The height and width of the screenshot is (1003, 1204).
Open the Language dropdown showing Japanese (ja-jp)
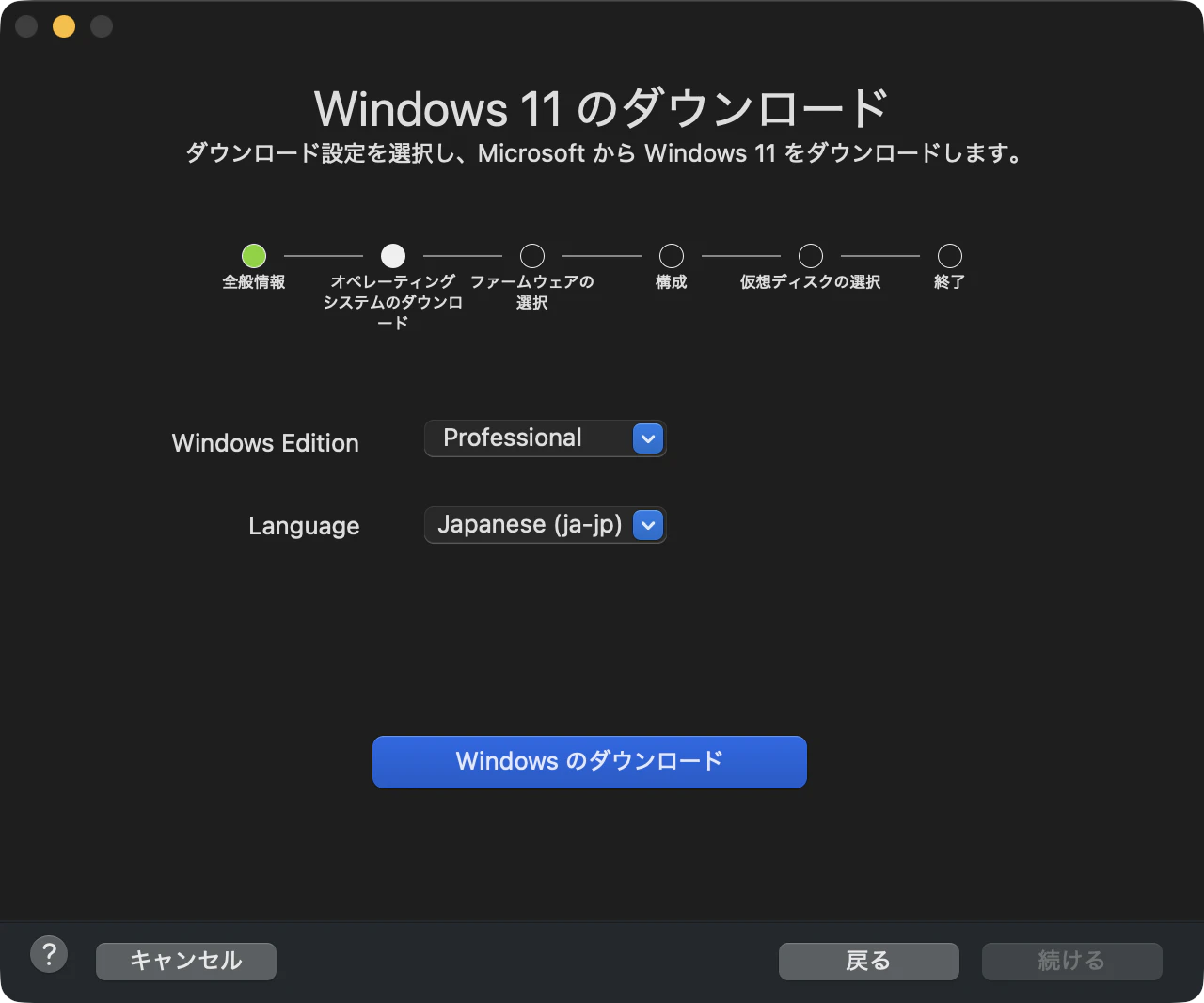[545, 525]
